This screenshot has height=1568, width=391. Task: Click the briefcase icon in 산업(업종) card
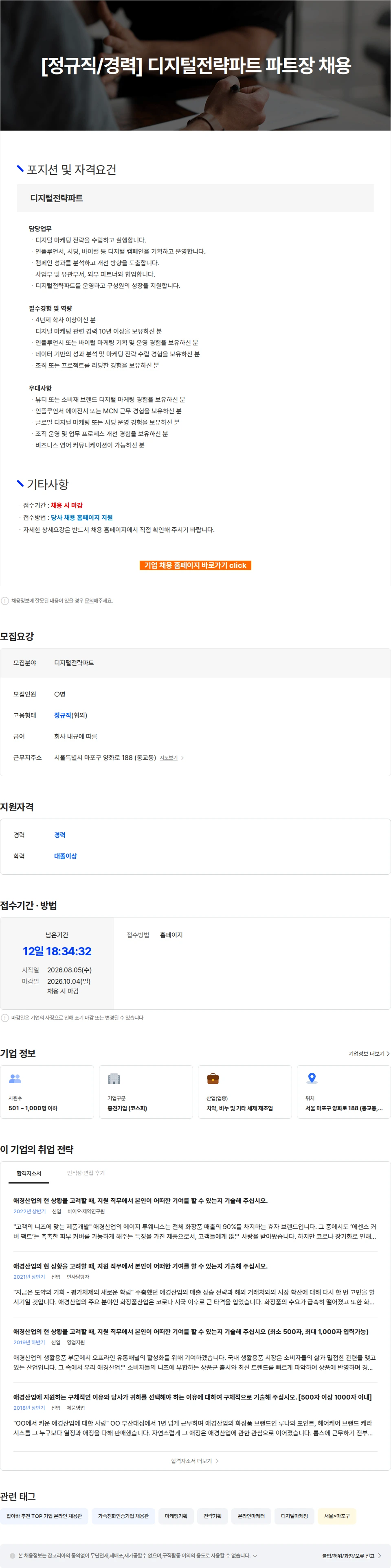pos(213,1079)
